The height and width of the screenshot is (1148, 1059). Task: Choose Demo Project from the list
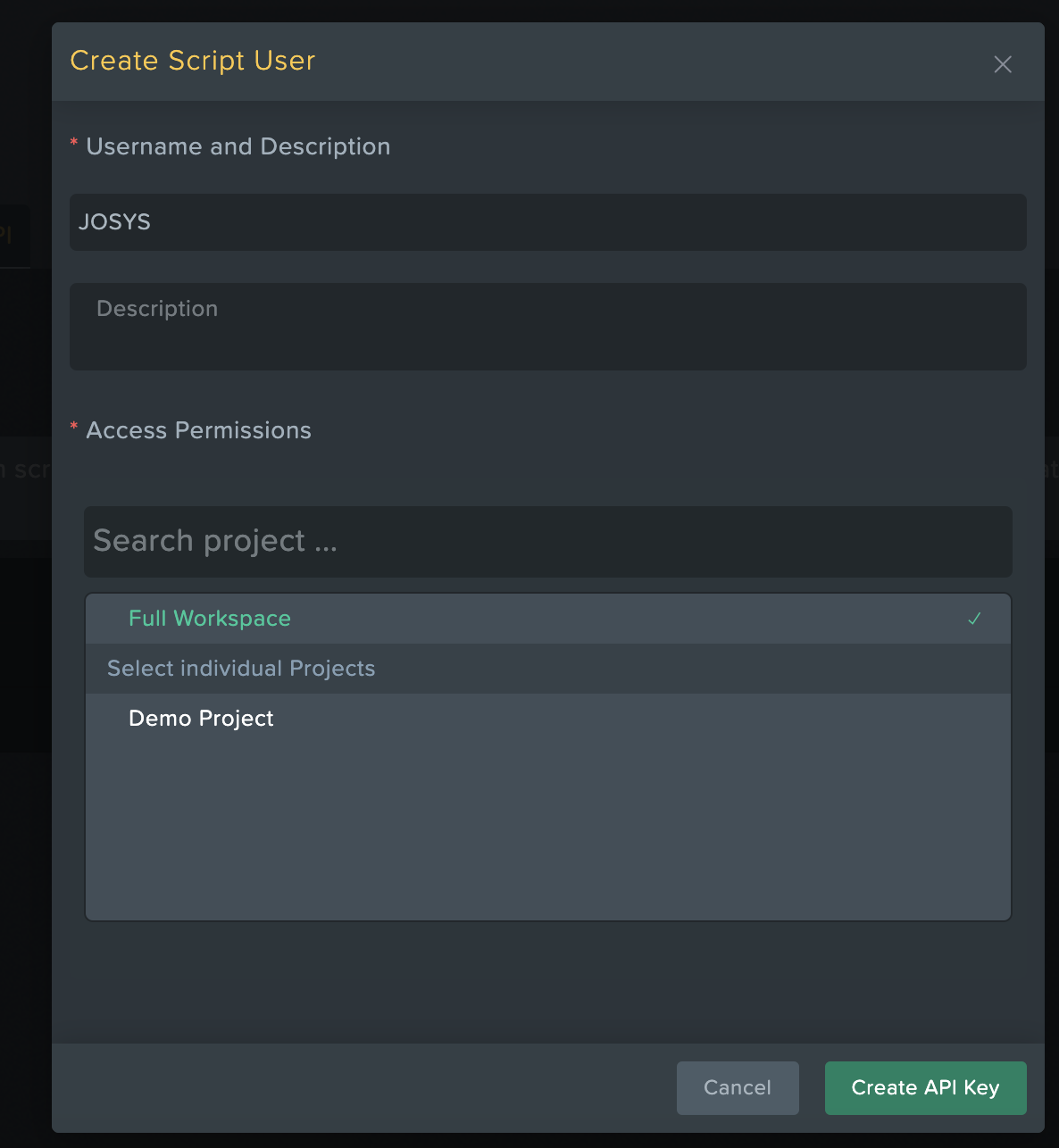pos(201,719)
